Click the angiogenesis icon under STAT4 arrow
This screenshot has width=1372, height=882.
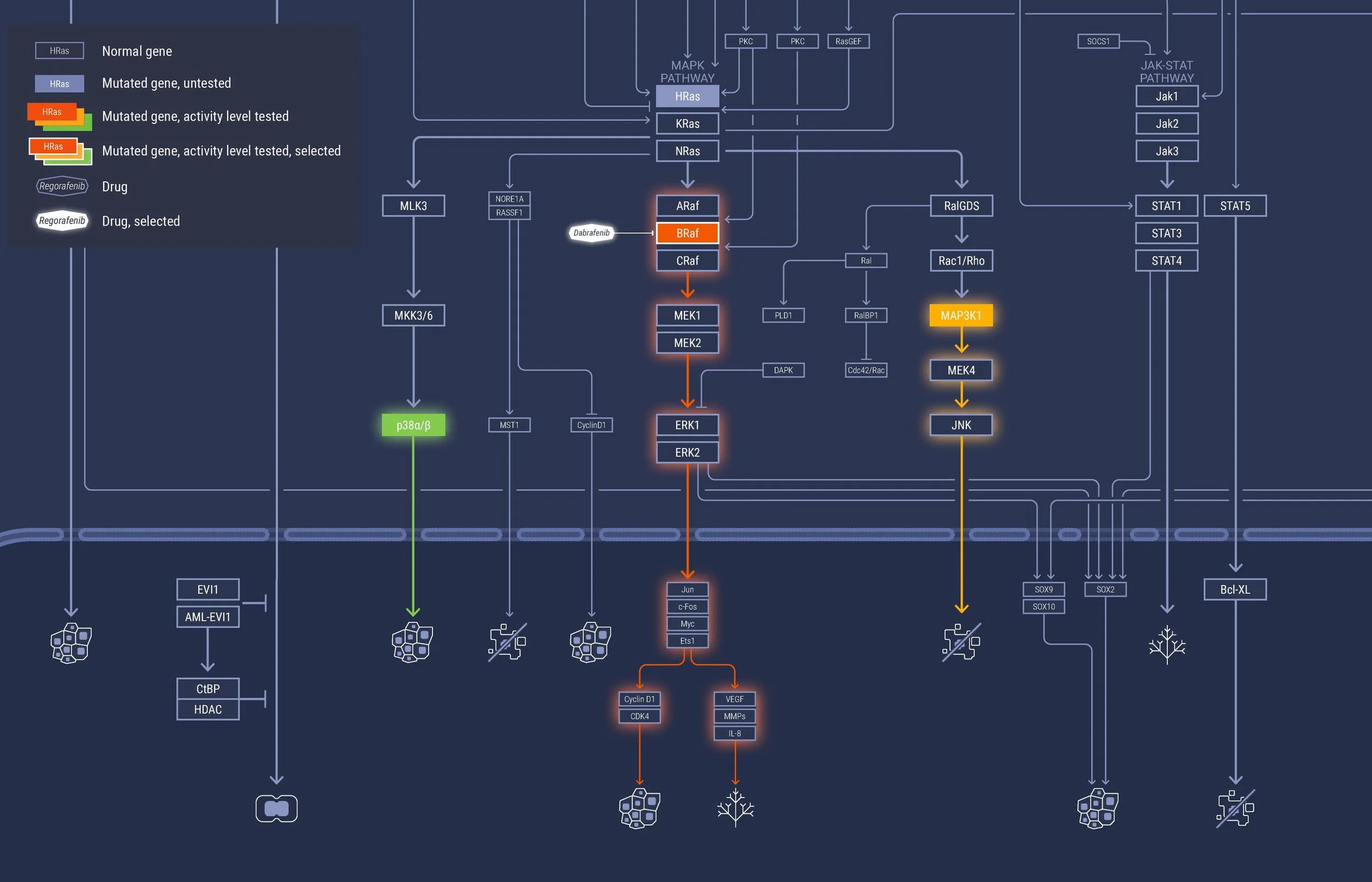click(x=1167, y=644)
